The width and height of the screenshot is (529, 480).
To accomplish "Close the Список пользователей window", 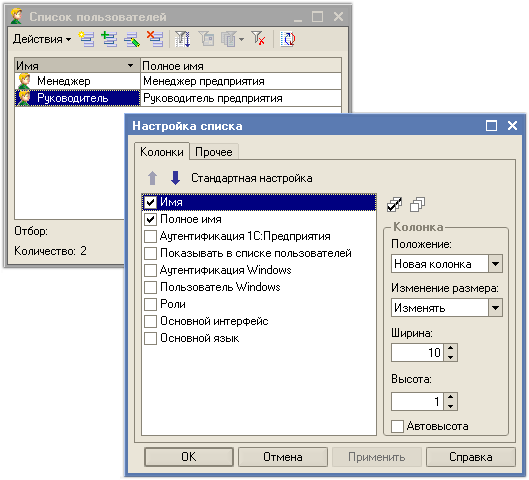I will point(338,17).
